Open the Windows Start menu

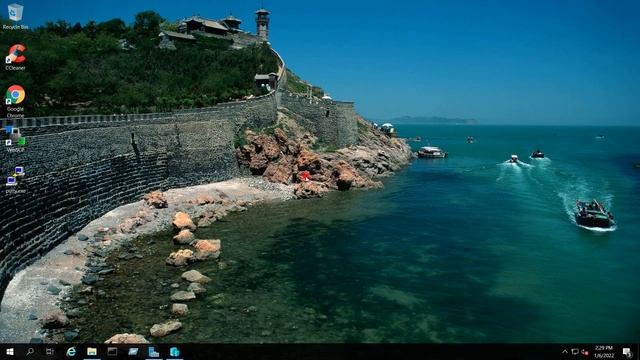click(10, 351)
